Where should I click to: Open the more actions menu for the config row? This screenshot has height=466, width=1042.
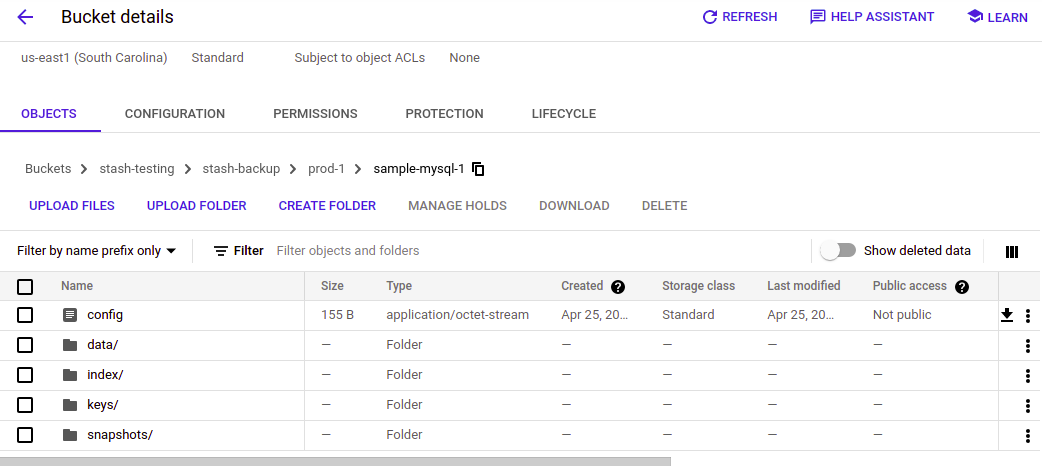click(1028, 316)
